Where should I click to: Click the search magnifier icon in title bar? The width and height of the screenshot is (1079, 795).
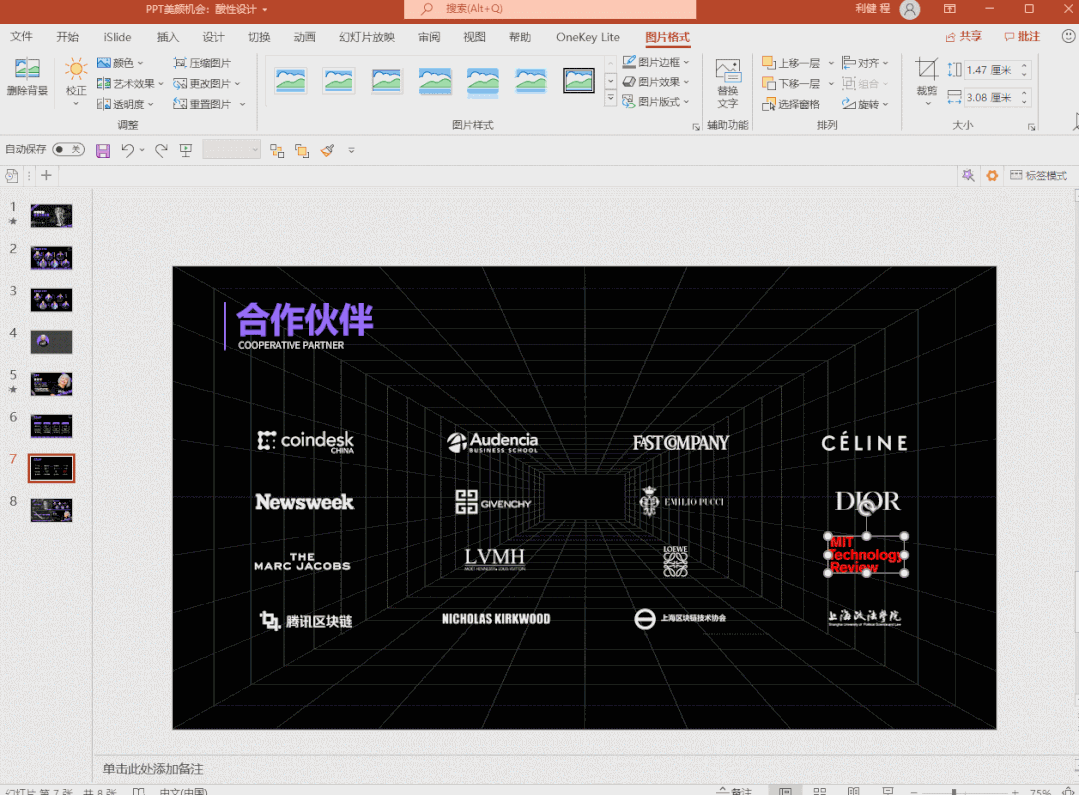point(427,9)
